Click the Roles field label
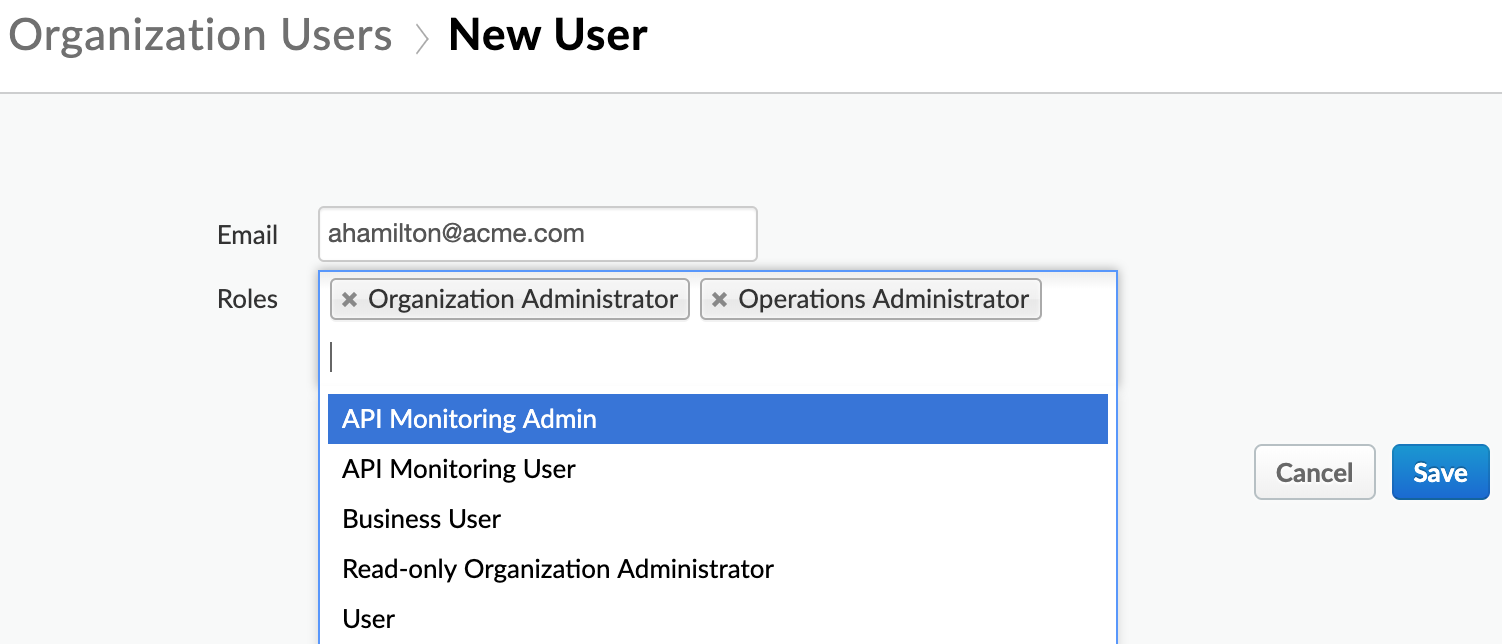This screenshot has height=644, width=1502. pos(247,298)
